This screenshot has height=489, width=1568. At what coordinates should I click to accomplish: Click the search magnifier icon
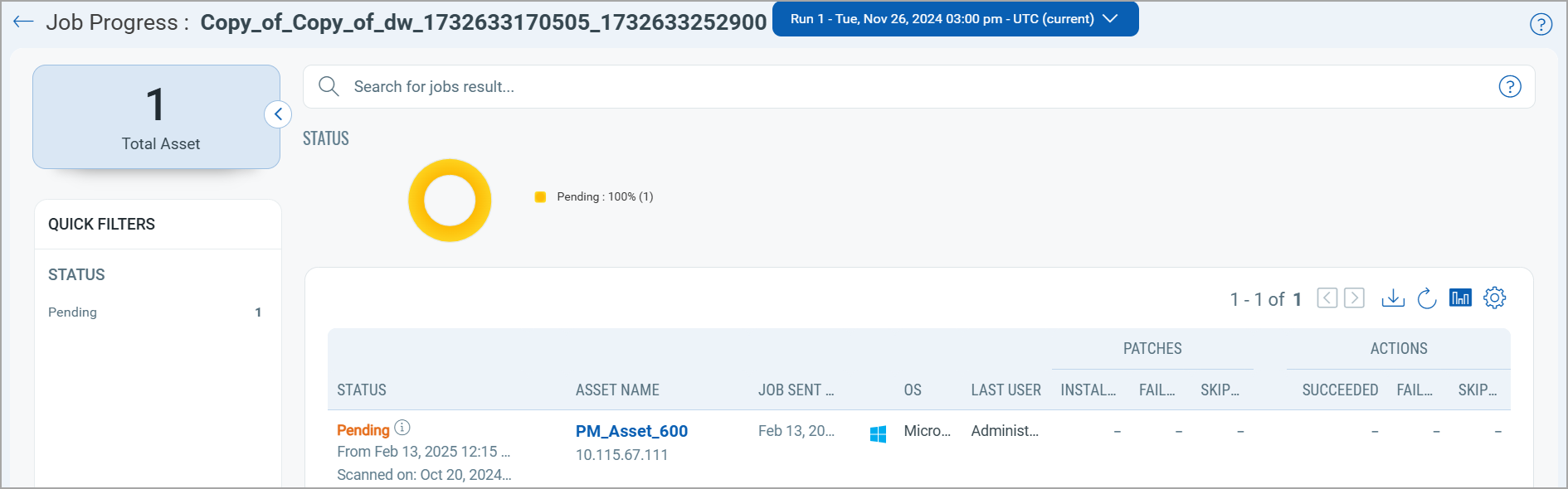329,86
